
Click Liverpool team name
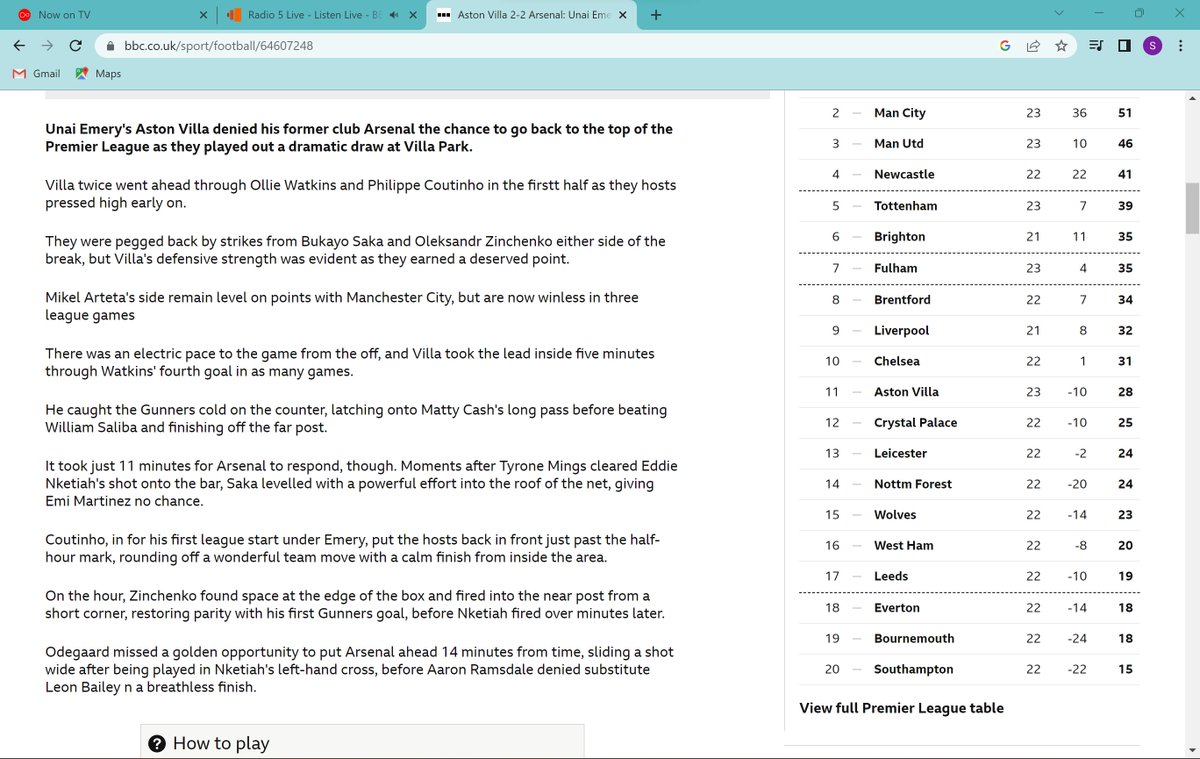[902, 330]
